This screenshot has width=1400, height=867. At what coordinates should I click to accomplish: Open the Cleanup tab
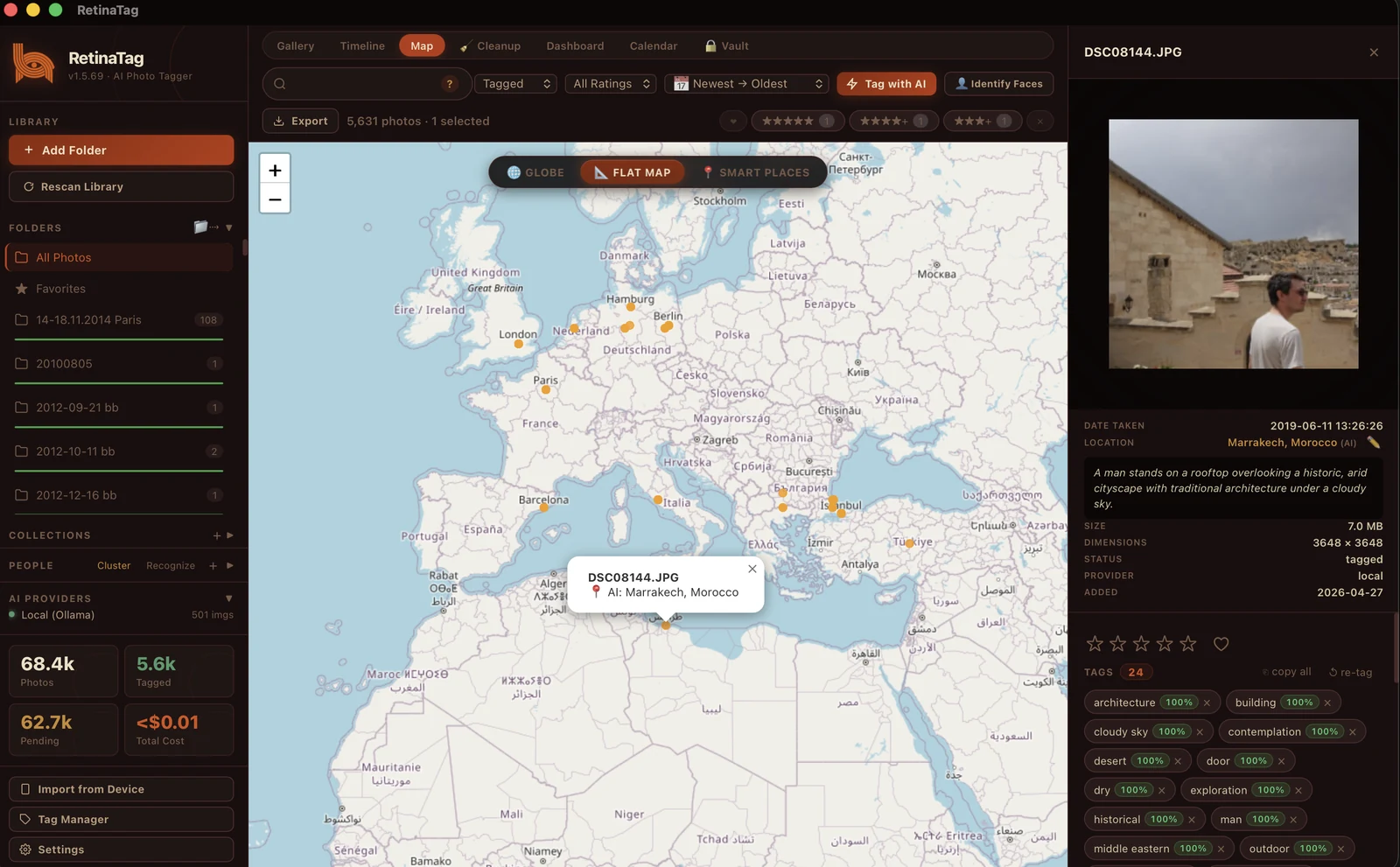(490, 45)
